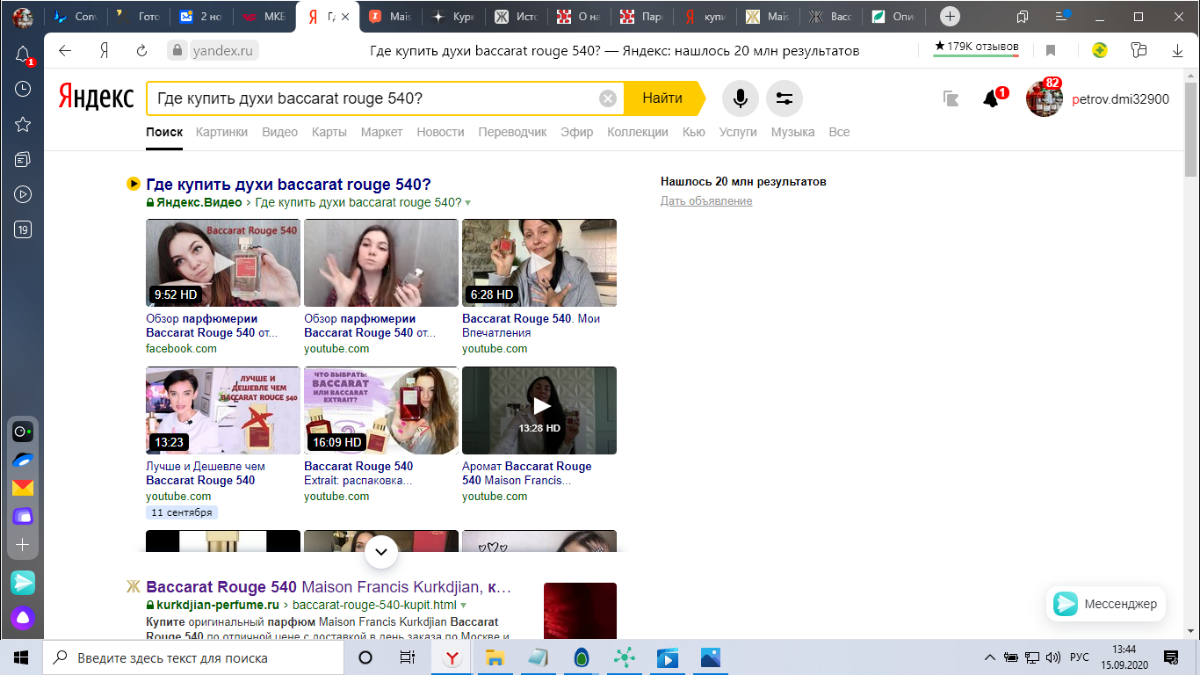Screen dimensions: 1200x675
Task: Open the petrov.dmi32900 profile avatar
Action: 1044,99
